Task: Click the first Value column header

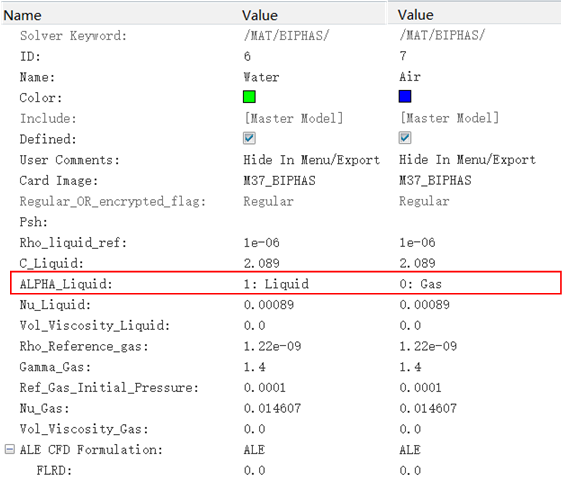Action: tap(260, 15)
